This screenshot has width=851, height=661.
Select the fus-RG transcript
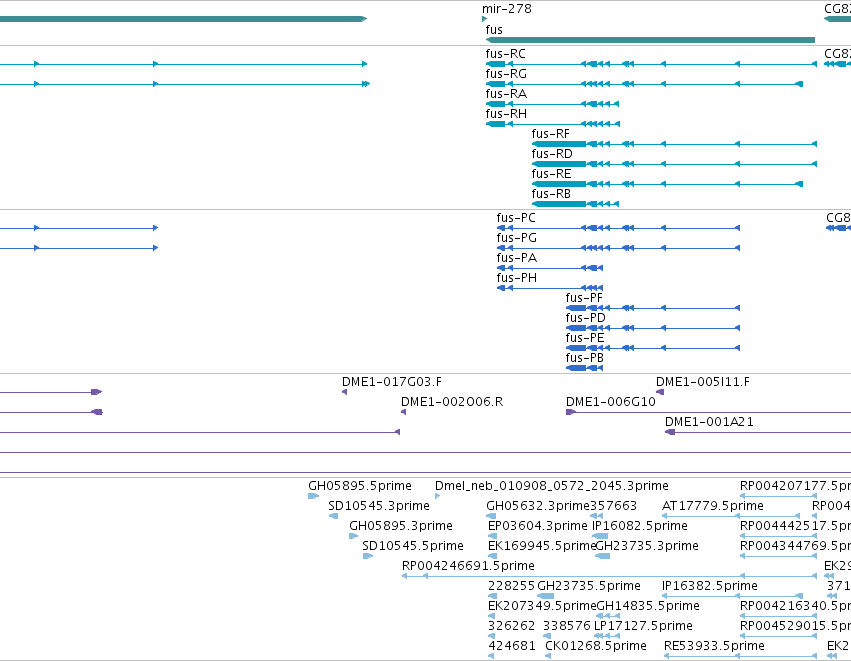tap(644, 84)
